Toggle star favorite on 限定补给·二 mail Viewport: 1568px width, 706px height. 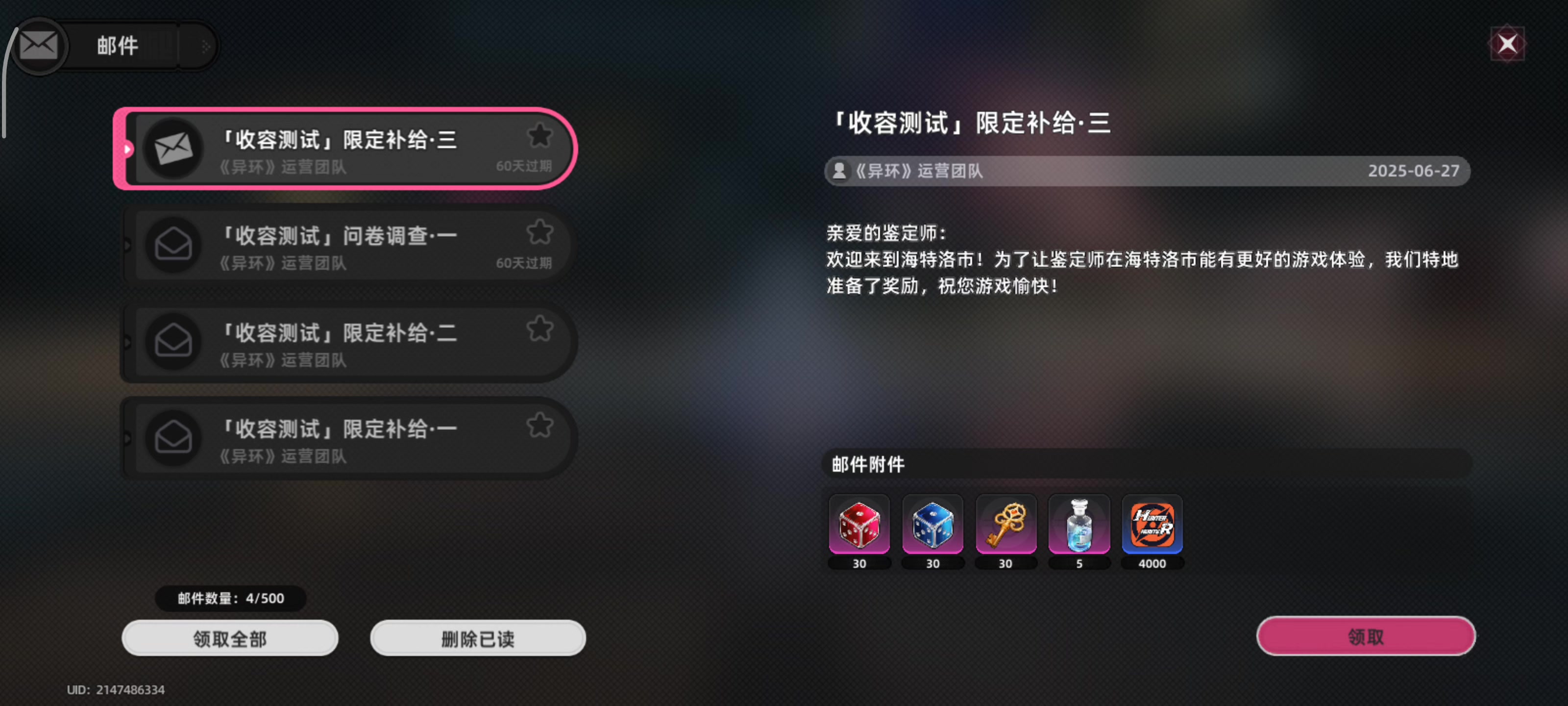pos(539,329)
